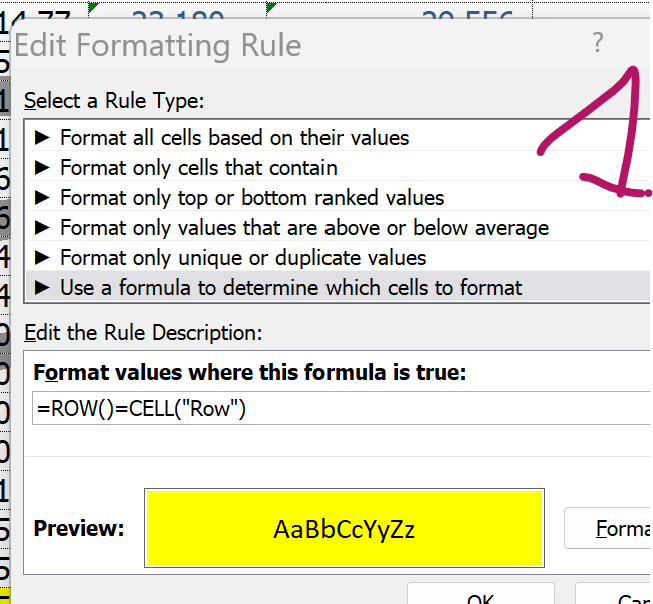Click arrow beside above or below average rule

(x=42, y=227)
